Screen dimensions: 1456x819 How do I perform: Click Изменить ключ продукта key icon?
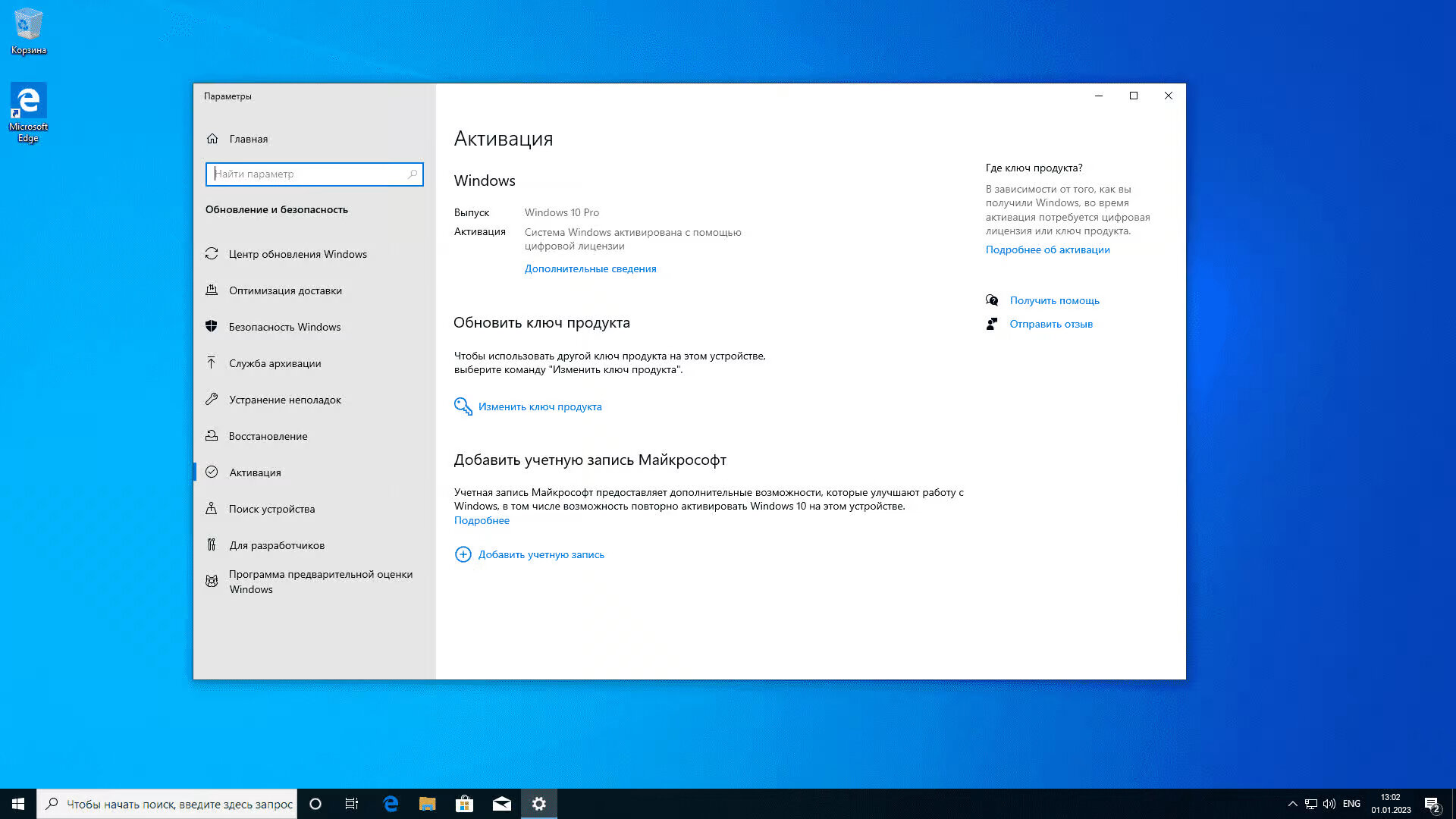click(463, 406)
